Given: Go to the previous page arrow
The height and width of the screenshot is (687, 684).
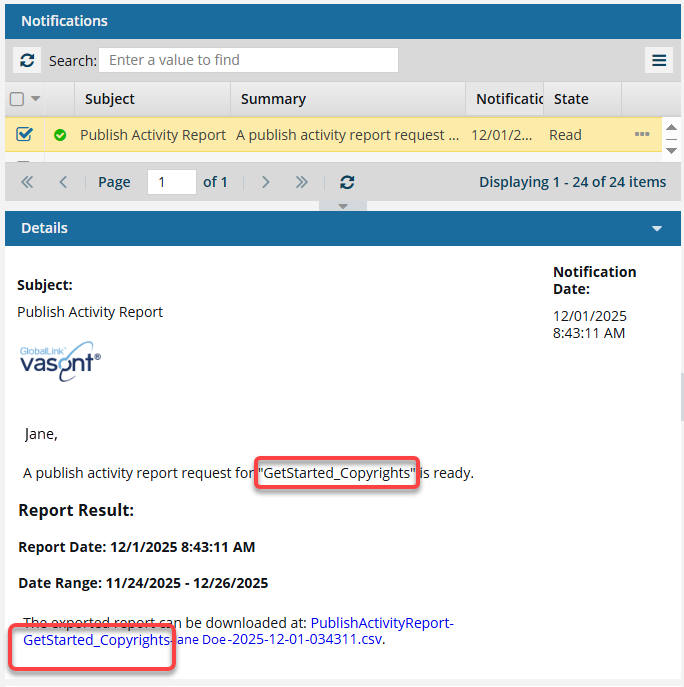Looking at the screenshot, I should coord(63,182).
